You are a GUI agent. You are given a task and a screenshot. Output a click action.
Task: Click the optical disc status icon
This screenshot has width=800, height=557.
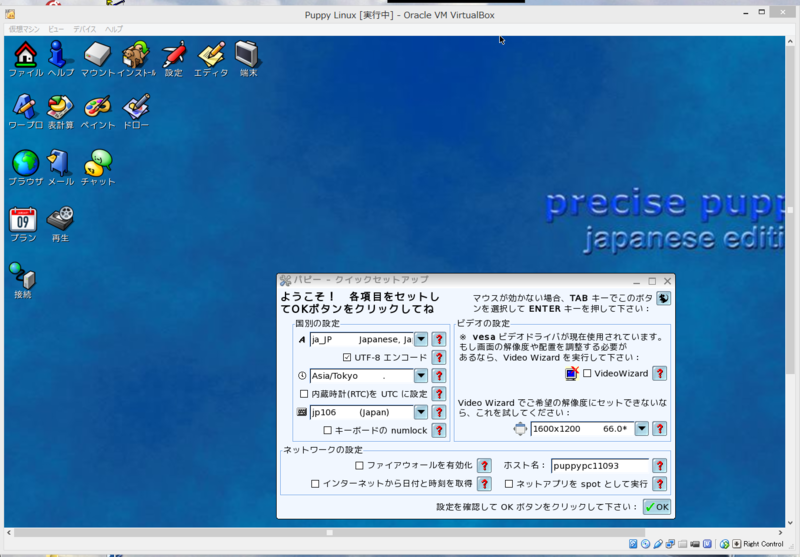(645, 544)
